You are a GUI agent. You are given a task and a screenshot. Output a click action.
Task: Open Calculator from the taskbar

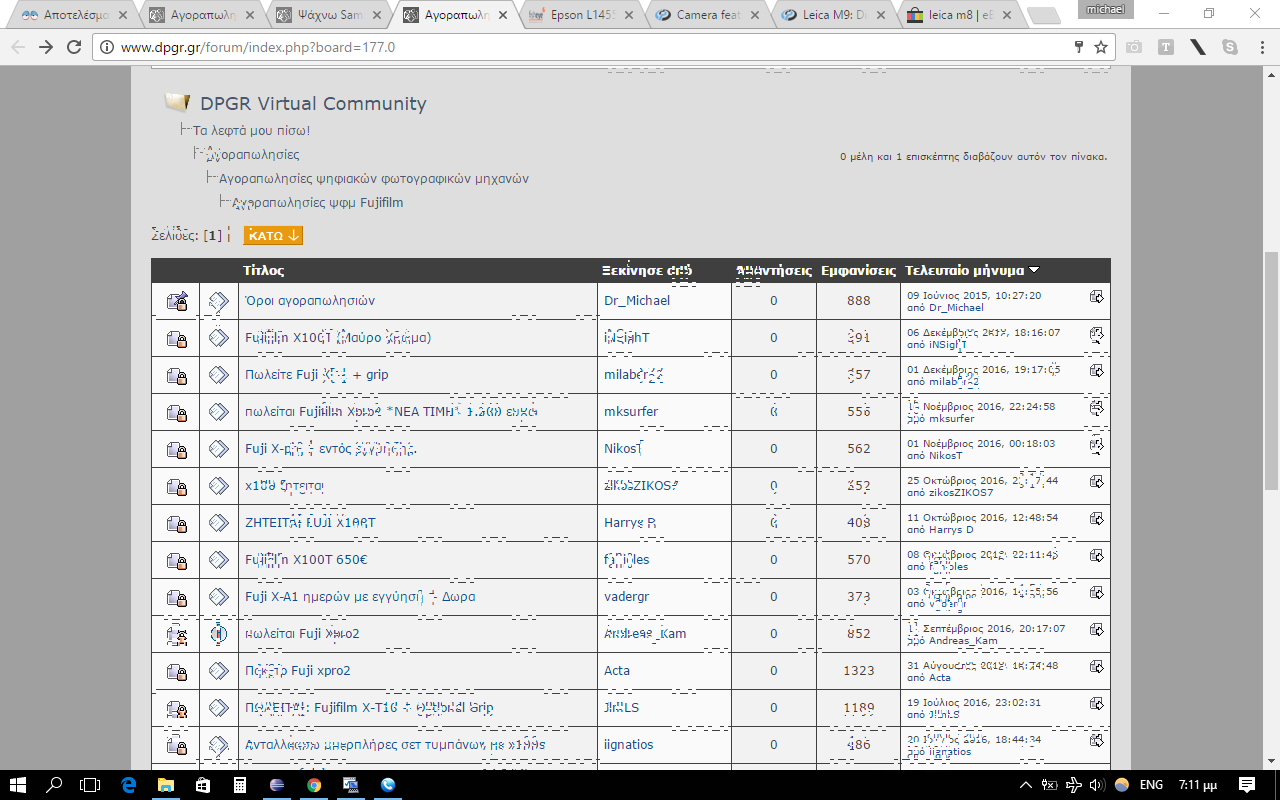click(240, 785)
